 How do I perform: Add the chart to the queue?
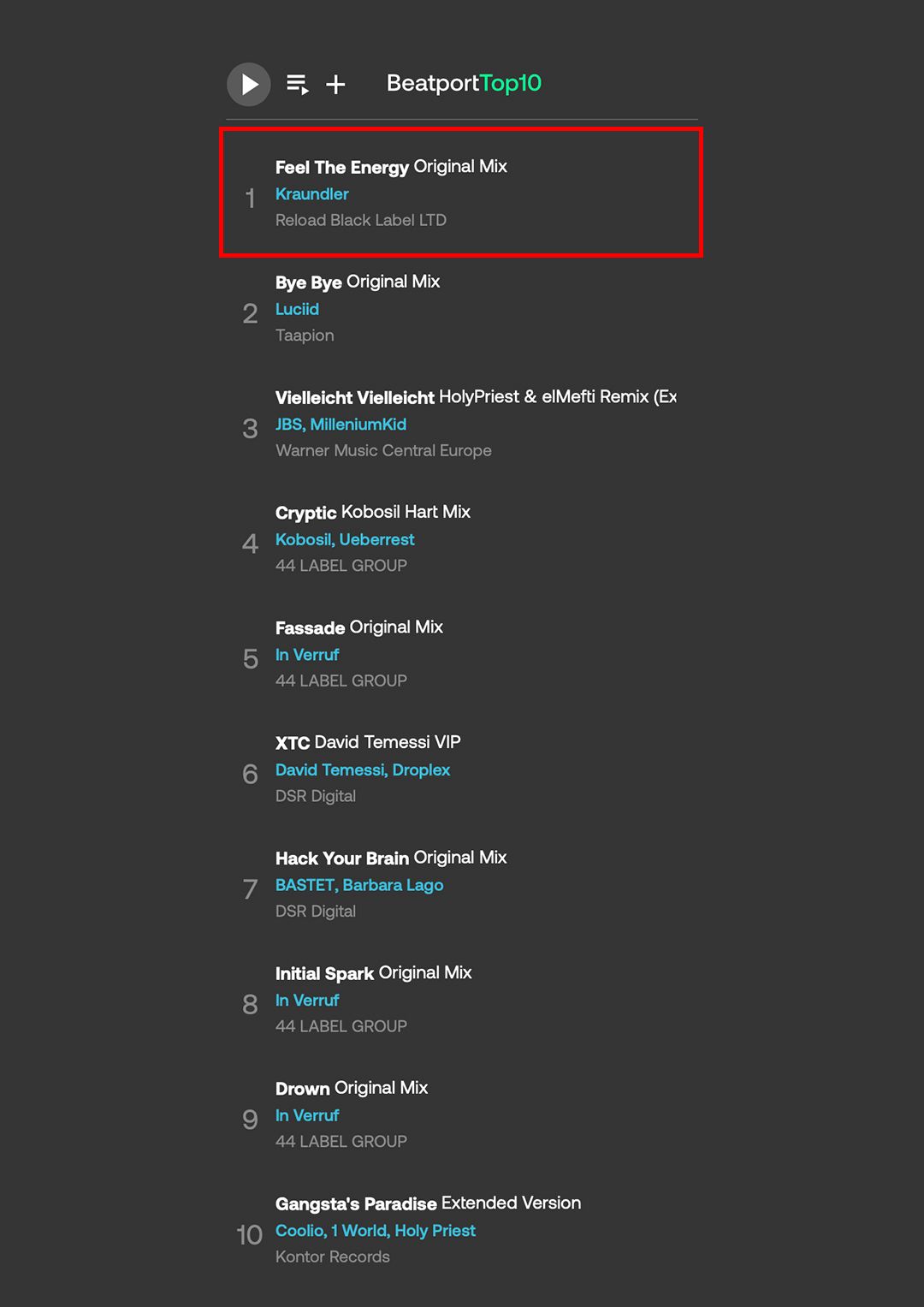click(298, 84)
